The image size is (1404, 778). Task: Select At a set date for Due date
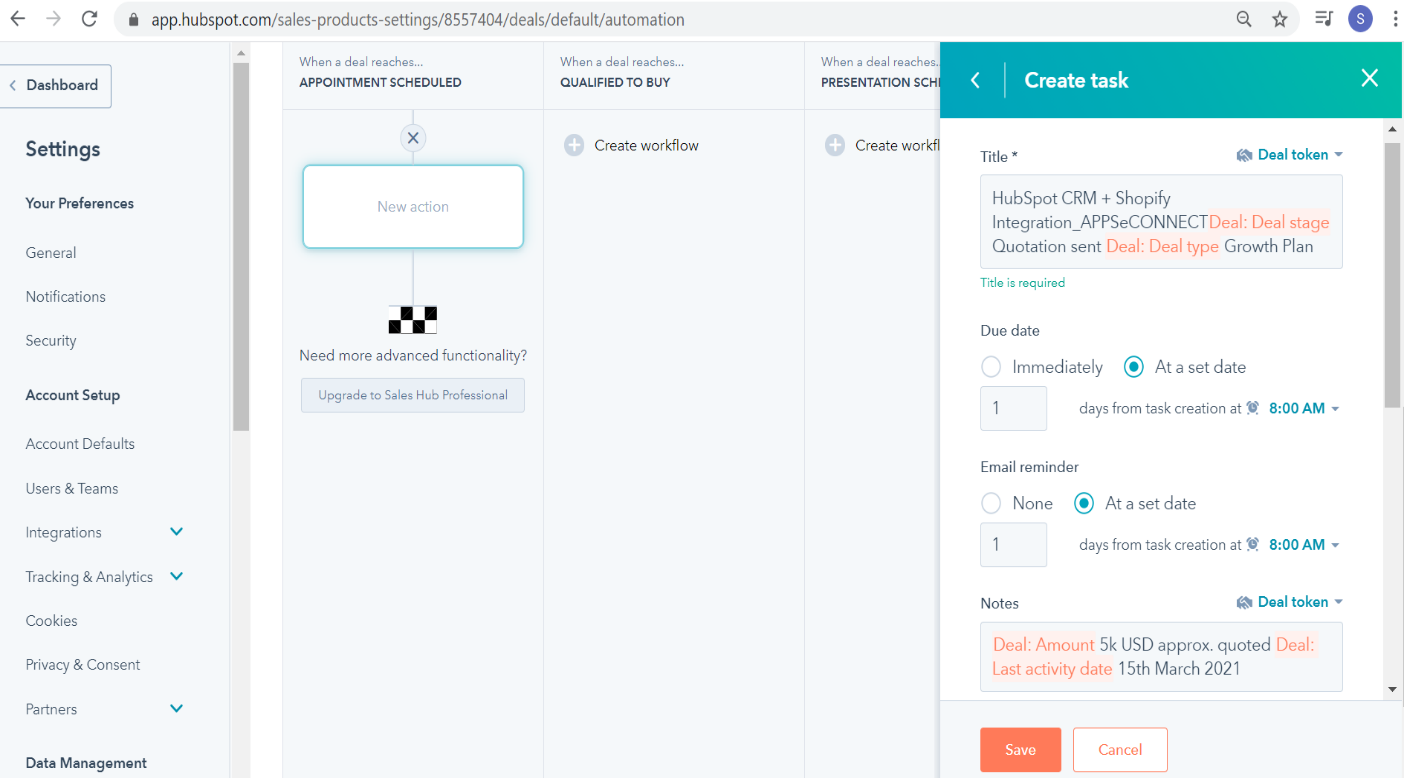[1134, 367]
